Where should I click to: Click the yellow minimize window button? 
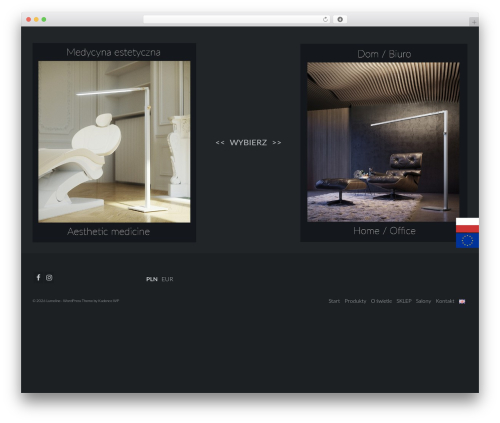pyautogui.click(x=36, y=19)
